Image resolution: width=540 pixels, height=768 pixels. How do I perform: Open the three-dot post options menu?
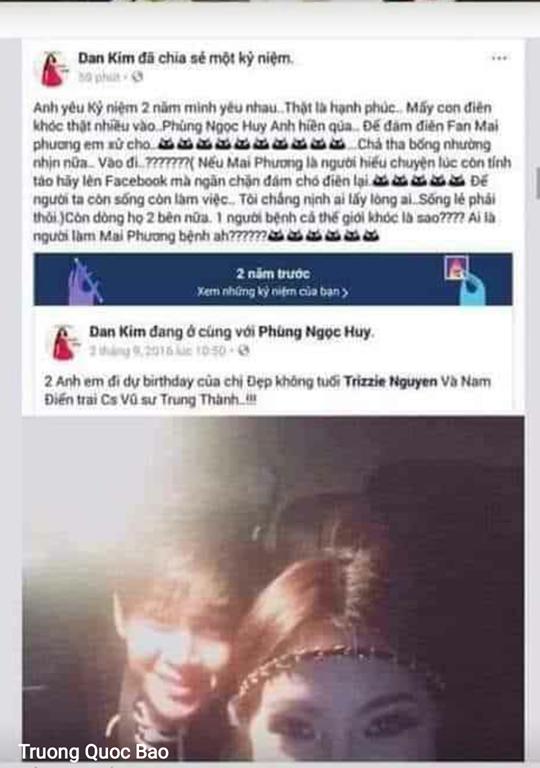point(499,58)
